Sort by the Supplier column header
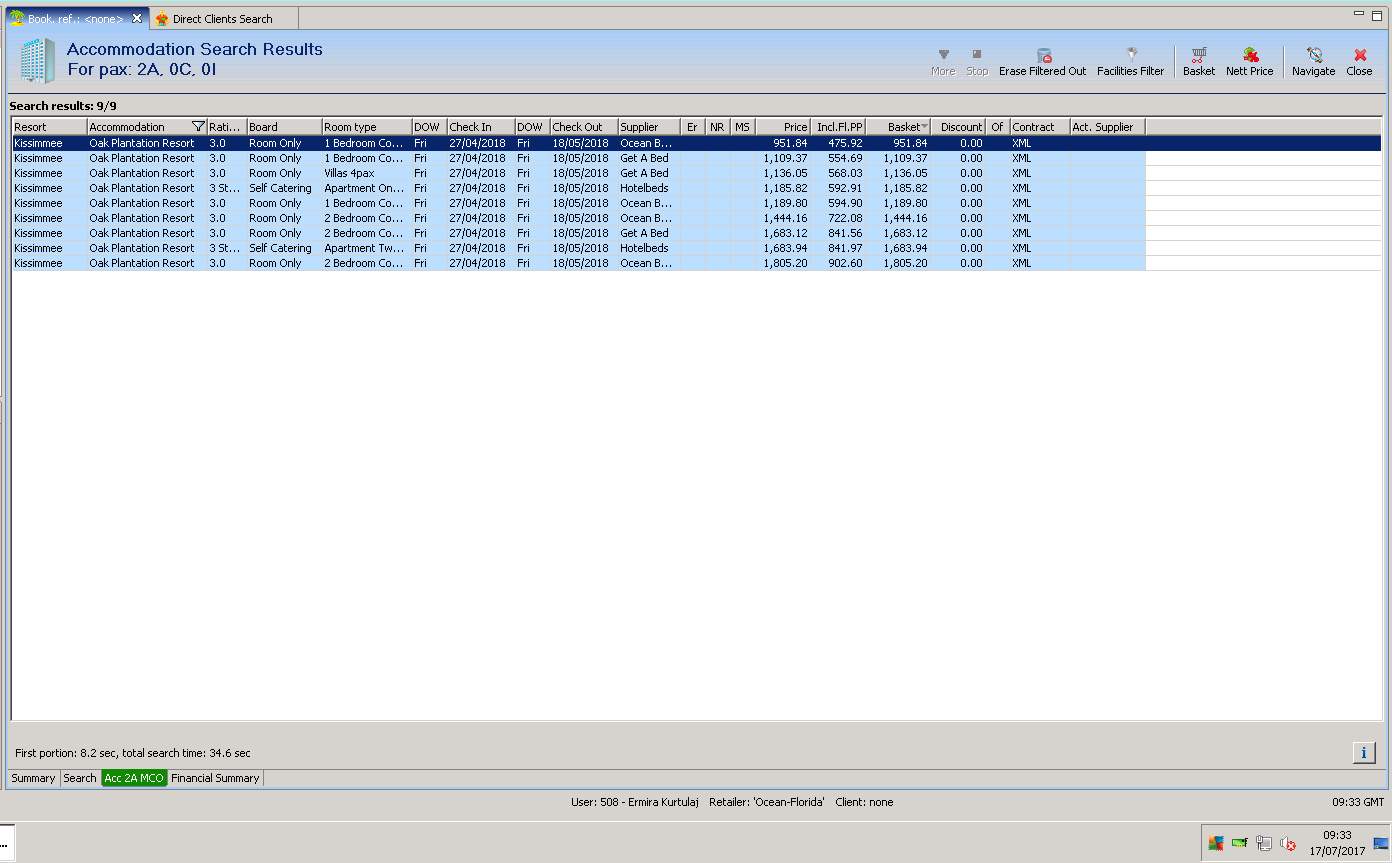This screenshot has width=1392, height=863. tap(649, 127)
